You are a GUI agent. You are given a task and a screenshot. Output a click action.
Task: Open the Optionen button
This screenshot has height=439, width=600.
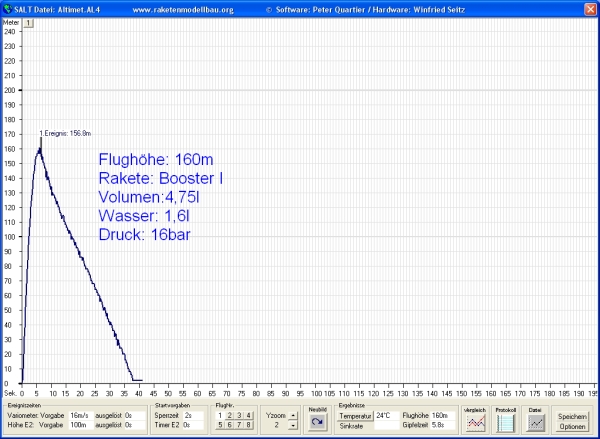coord(572,426)
